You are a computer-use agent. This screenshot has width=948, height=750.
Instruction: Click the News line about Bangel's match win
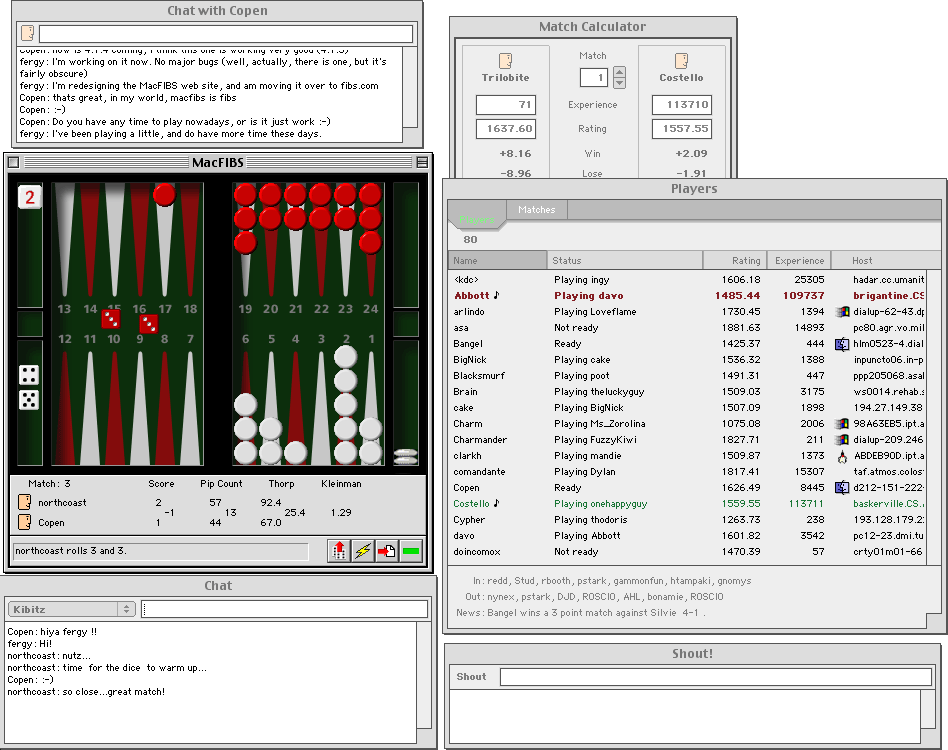click(580, 612)
